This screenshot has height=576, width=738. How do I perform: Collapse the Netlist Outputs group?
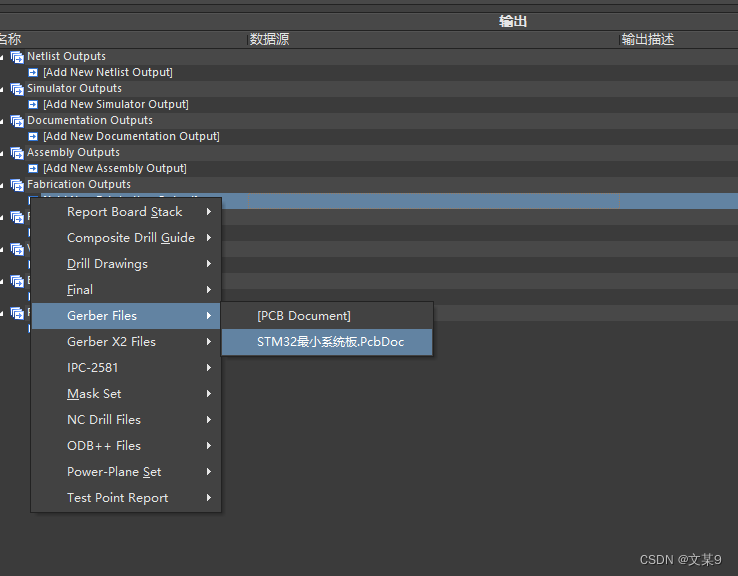(x=2, y=57)
